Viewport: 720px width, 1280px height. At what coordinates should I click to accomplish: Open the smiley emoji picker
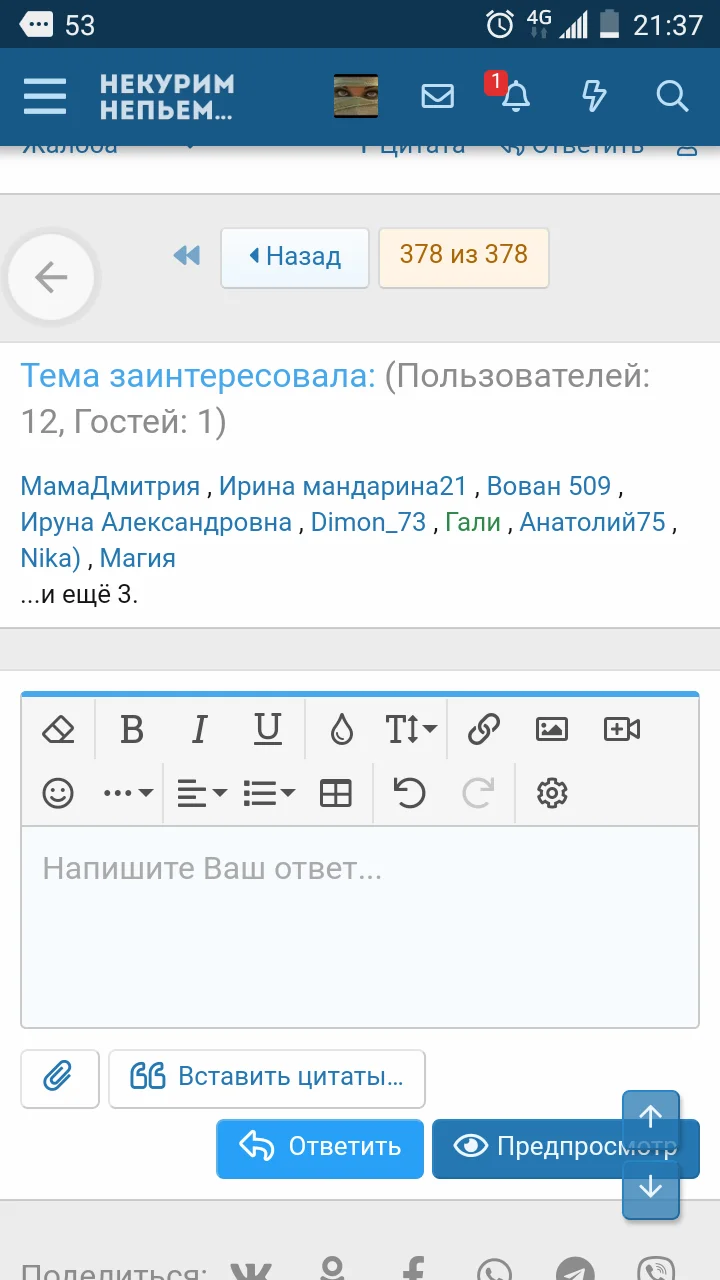(59, 794)
